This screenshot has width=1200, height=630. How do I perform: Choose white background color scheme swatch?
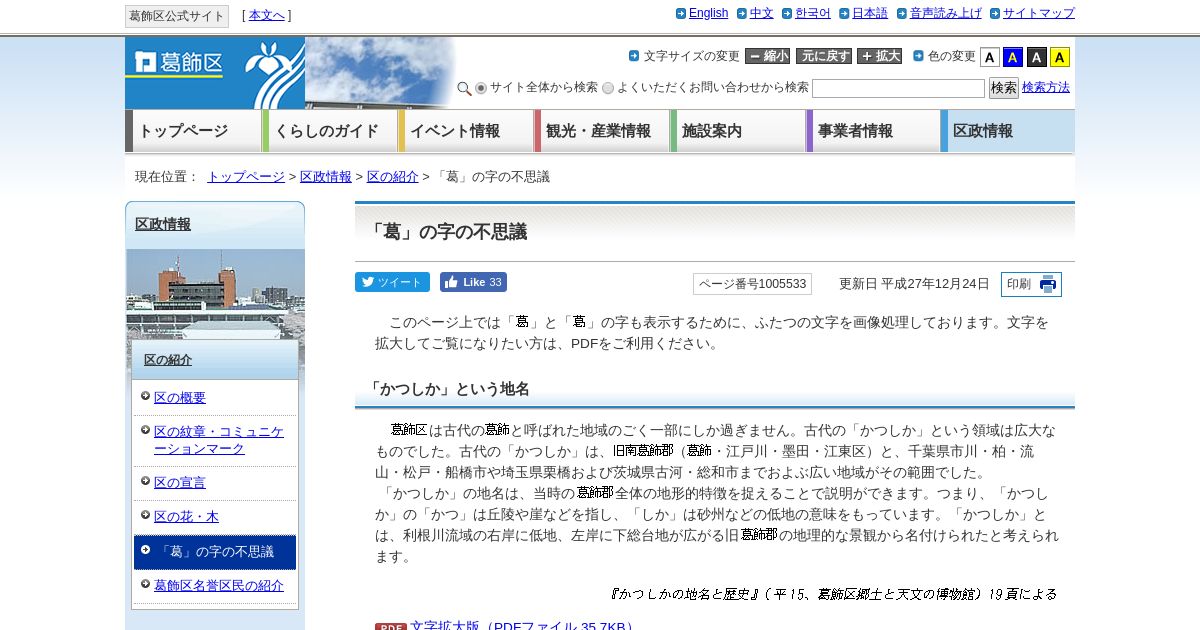(x=989, y=57)
